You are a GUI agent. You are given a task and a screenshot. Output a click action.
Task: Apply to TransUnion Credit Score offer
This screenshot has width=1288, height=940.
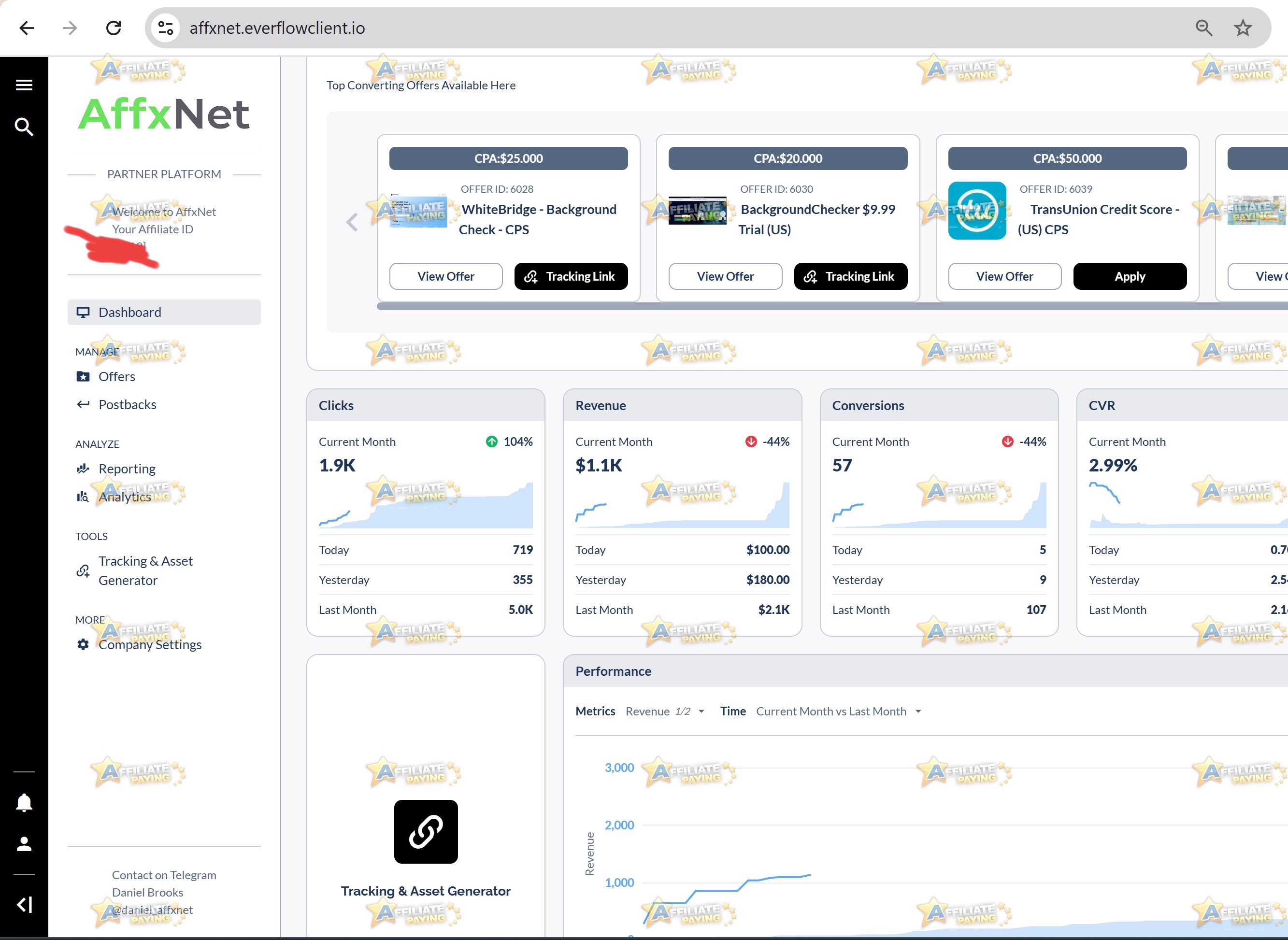click(x=1130, y=276)
